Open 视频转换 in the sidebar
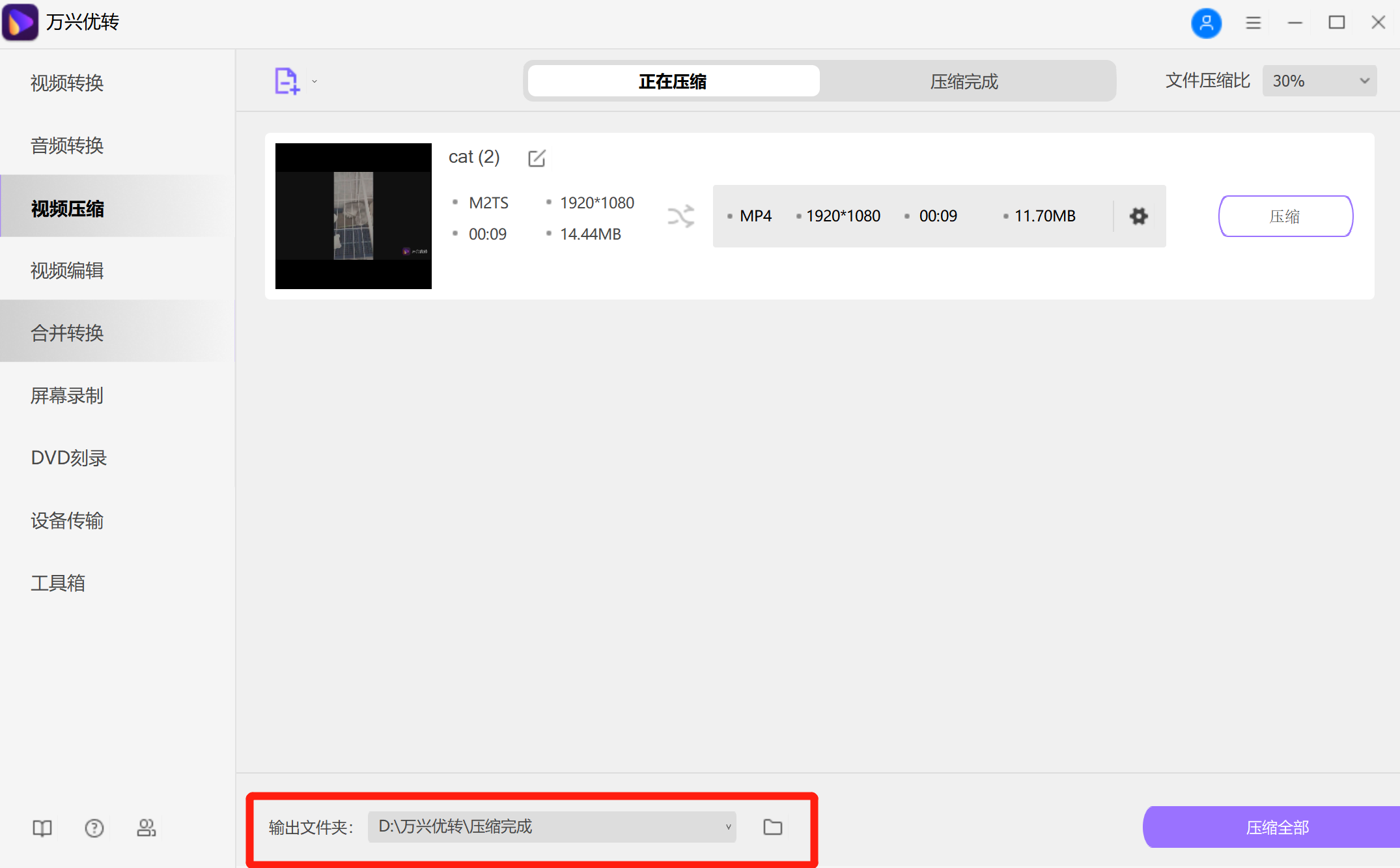Image resolution: width=1400 pixels, height=868 pixels. point(67,83)
